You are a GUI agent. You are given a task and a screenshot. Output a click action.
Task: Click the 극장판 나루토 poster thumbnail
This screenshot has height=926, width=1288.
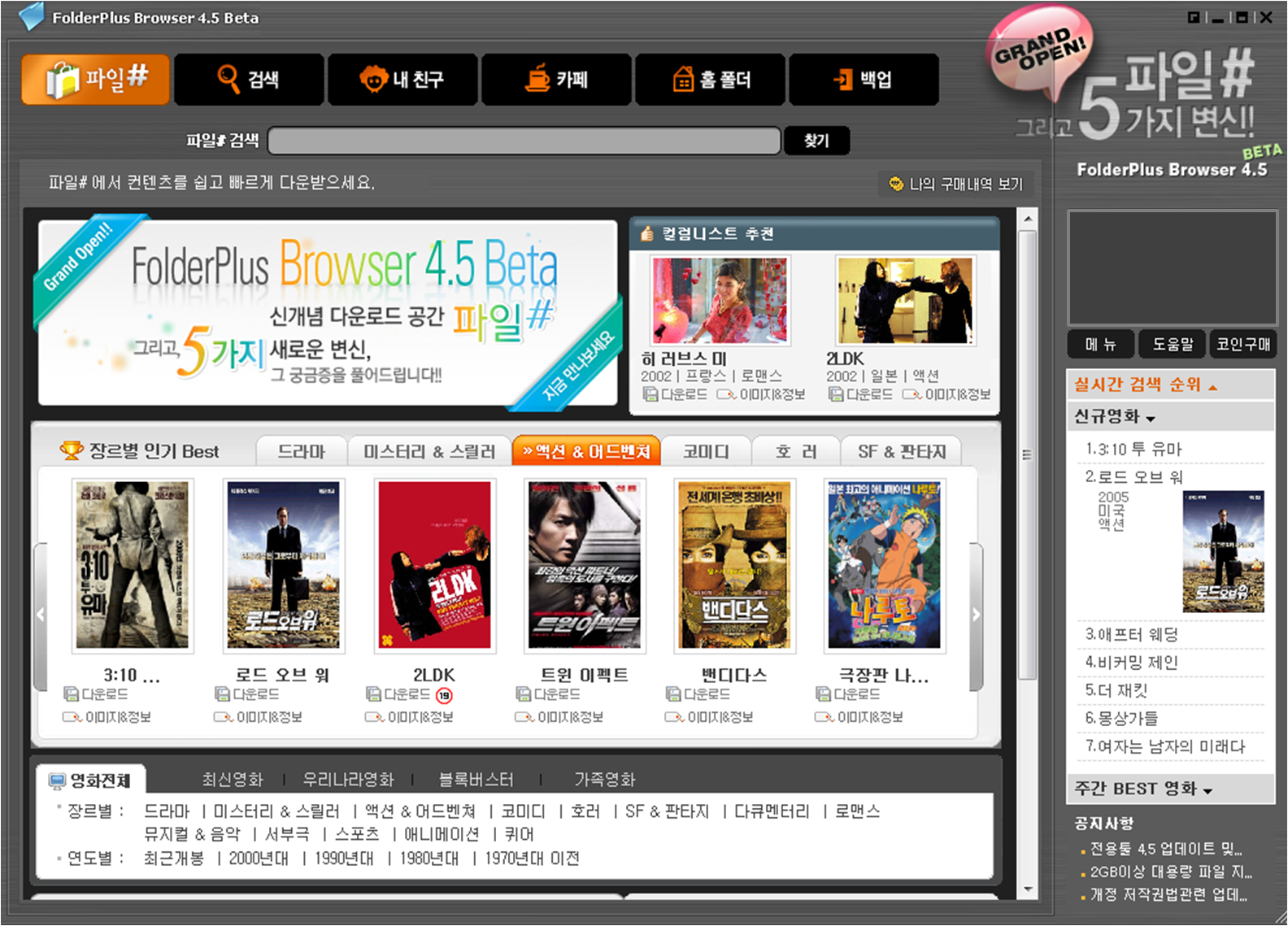[885, 566]
